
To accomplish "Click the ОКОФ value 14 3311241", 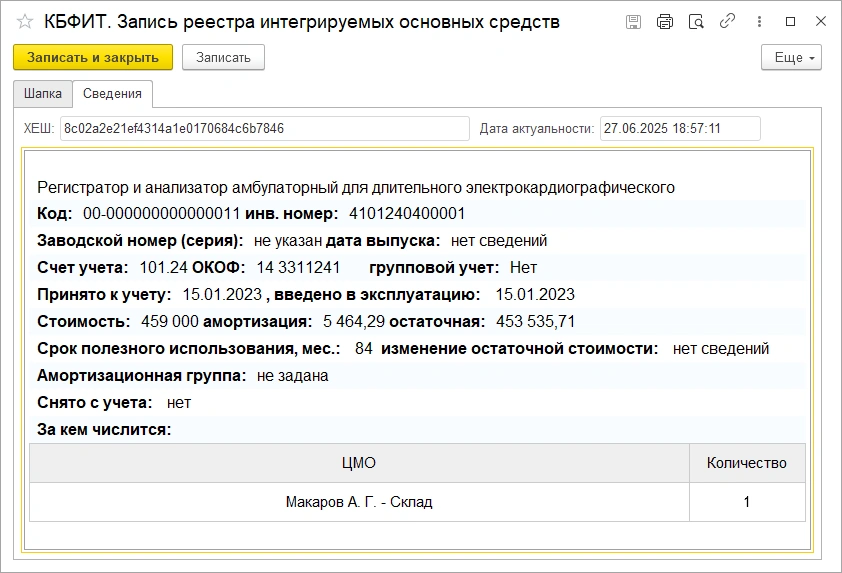I will click(298, 267).
